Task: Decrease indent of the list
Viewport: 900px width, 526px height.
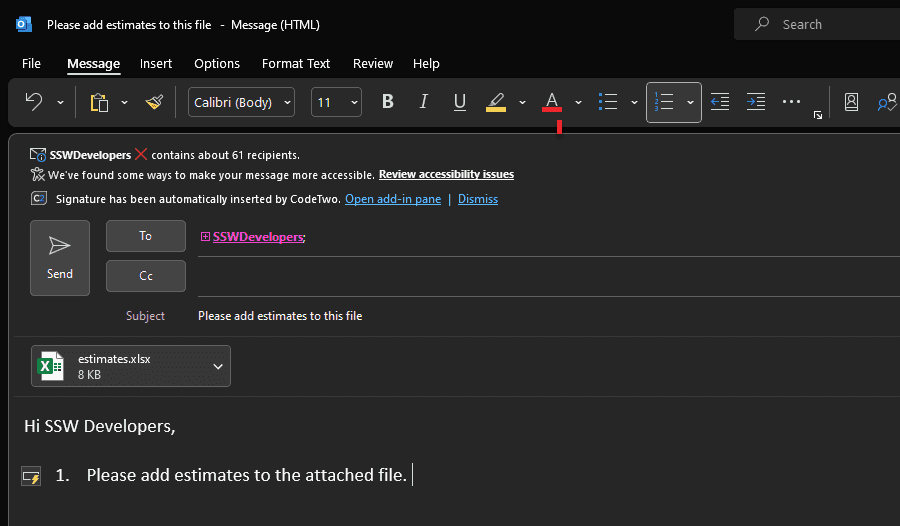Action: tap(720, 102)
